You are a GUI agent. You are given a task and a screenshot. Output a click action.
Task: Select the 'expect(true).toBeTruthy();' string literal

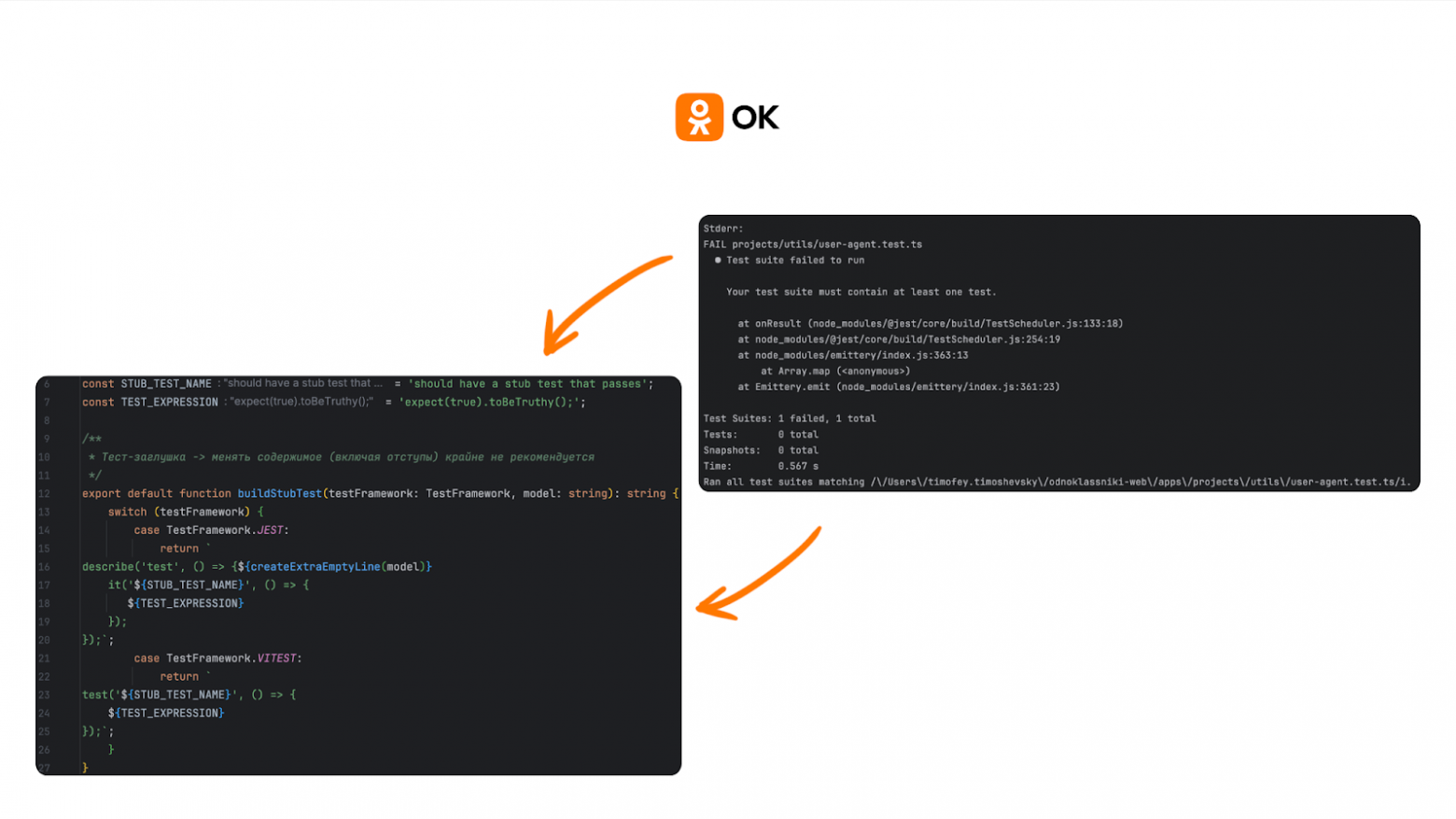[489, 402]
